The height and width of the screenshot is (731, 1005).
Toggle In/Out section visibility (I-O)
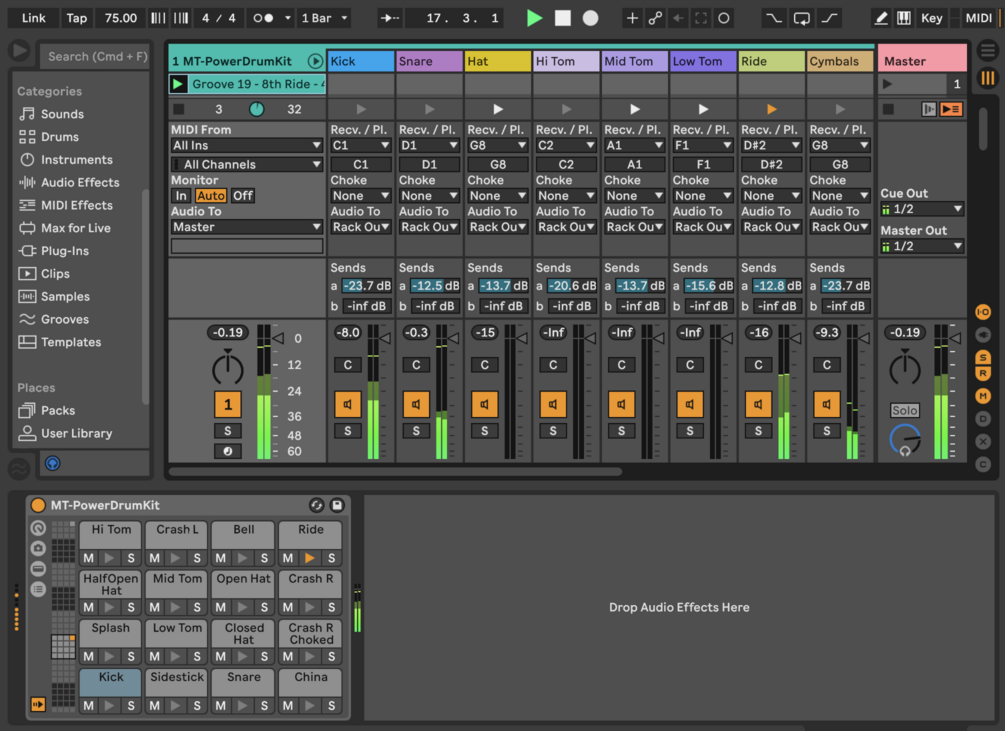tap(983, 312)
